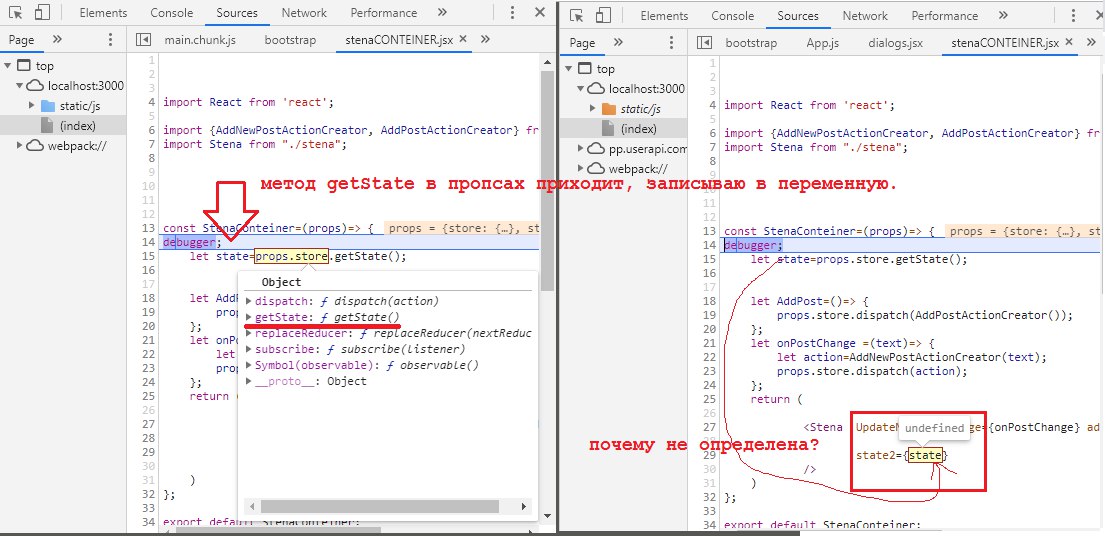Close the left DevTools panel
Screen dimensions: 1105x536
pyautogui.click(x=540, y=13)
